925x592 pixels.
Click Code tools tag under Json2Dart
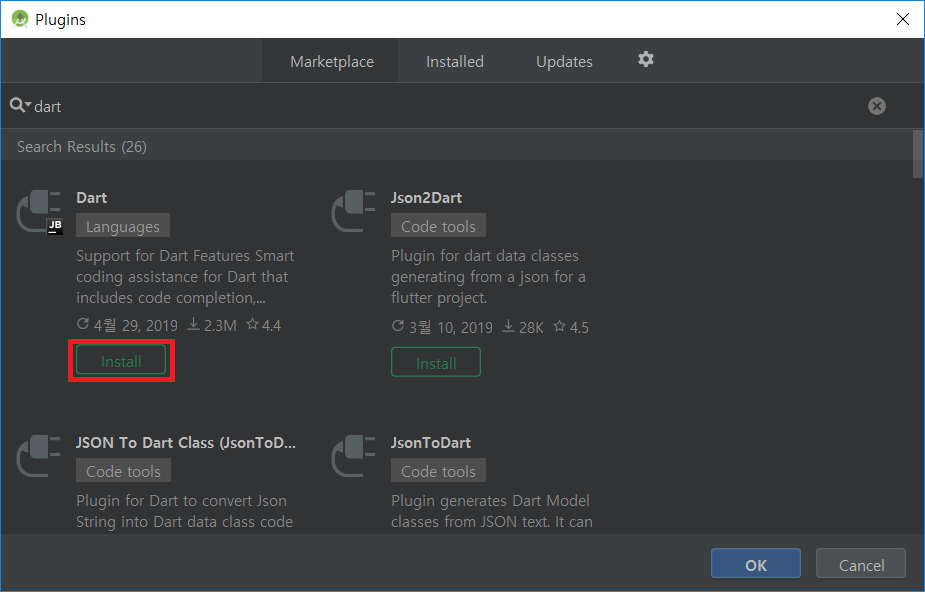click(438, 226)
